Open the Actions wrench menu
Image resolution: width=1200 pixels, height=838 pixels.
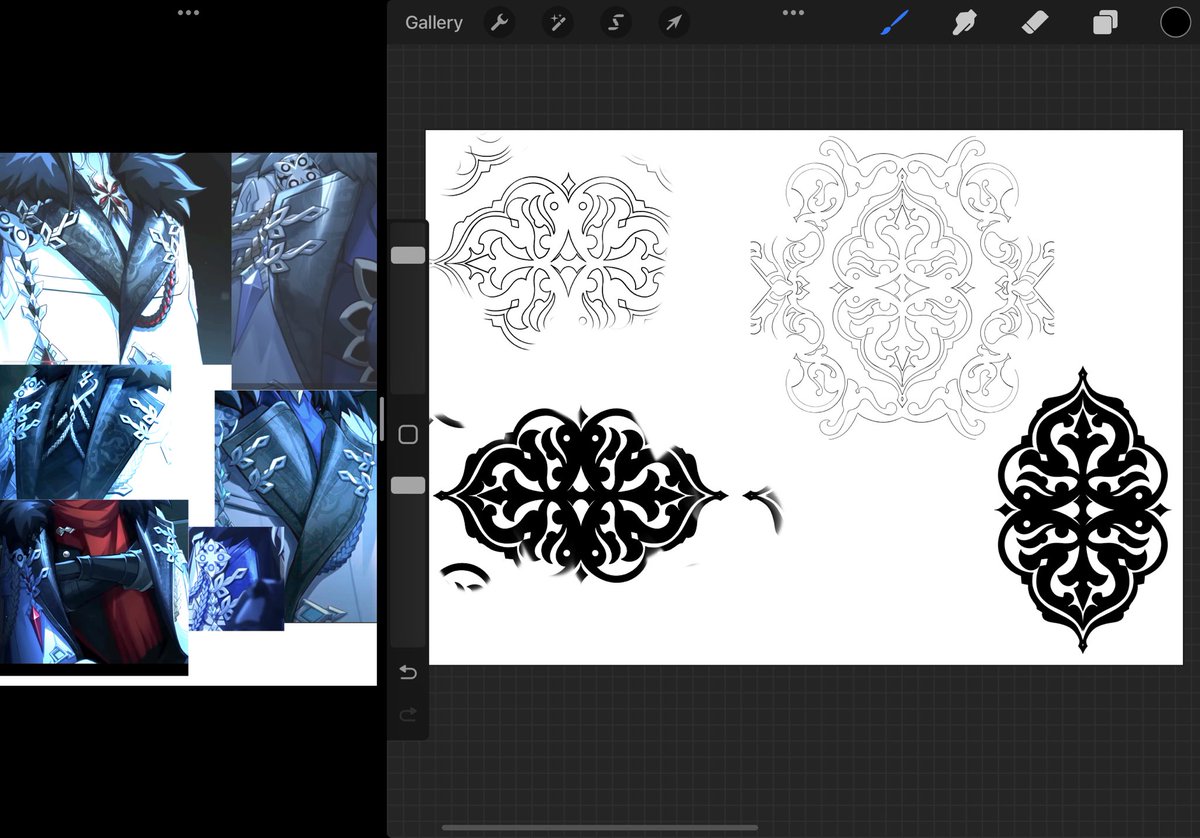coord(499,22)
